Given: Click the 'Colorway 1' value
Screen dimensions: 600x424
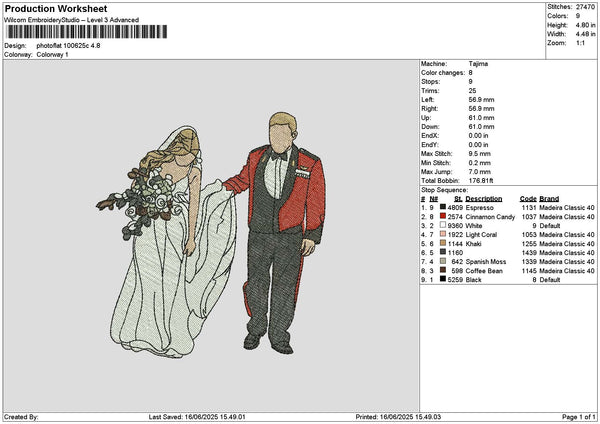Looking at the screenshot, I should 52,55.
